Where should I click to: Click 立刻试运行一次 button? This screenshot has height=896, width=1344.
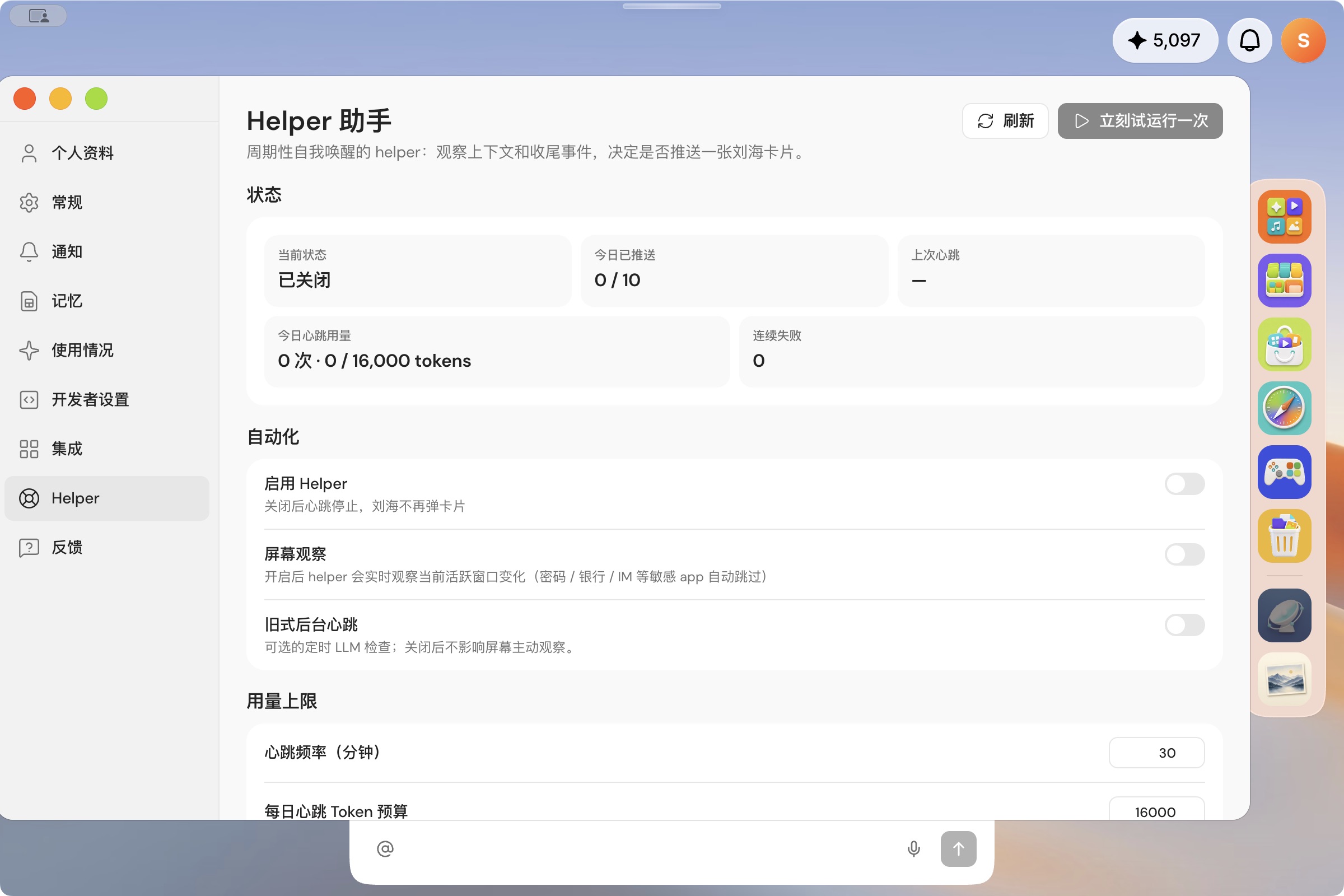1140,120
